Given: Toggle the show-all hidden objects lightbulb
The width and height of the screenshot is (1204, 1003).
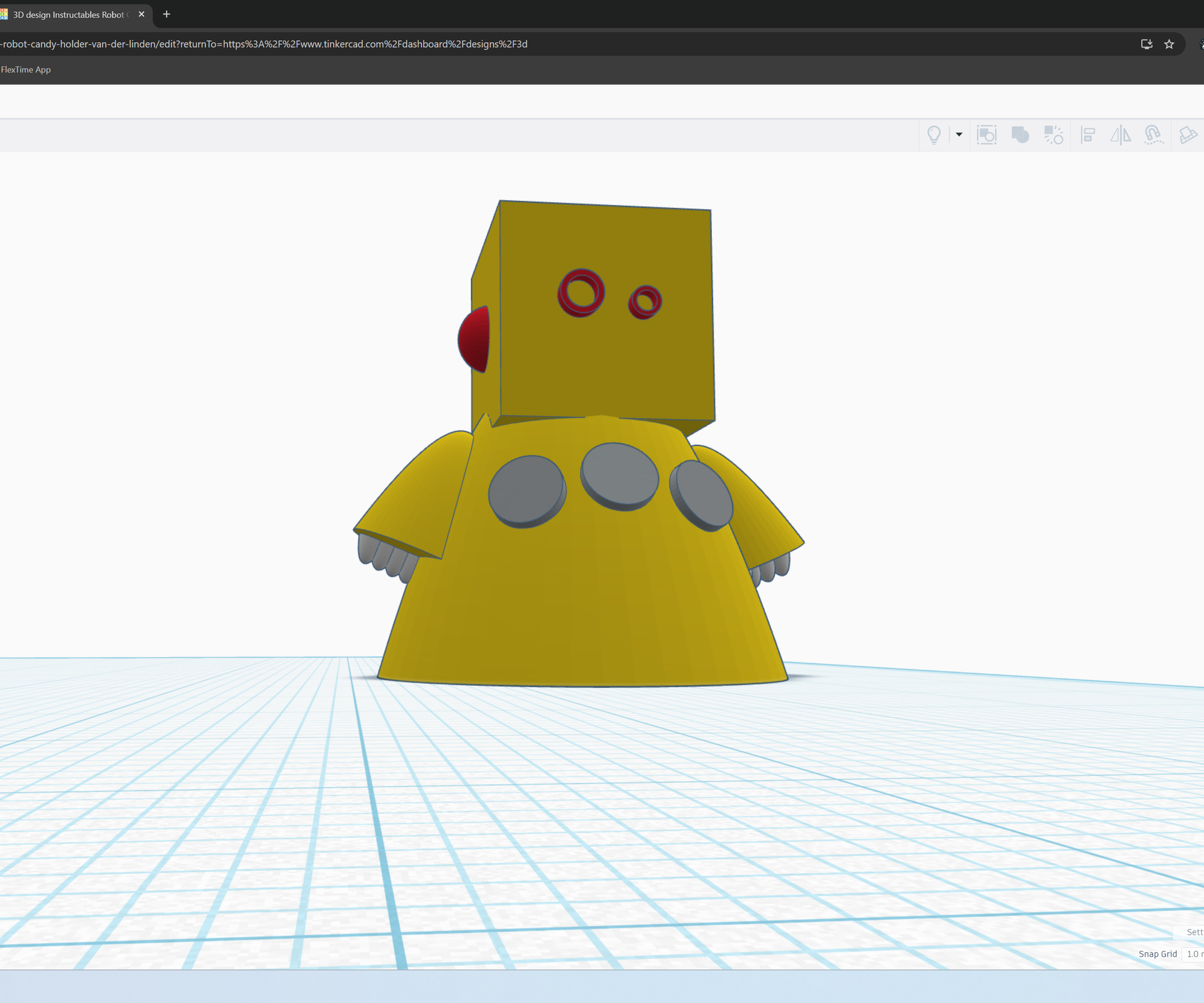Looking at the screenshot, I should coord(933,135).
